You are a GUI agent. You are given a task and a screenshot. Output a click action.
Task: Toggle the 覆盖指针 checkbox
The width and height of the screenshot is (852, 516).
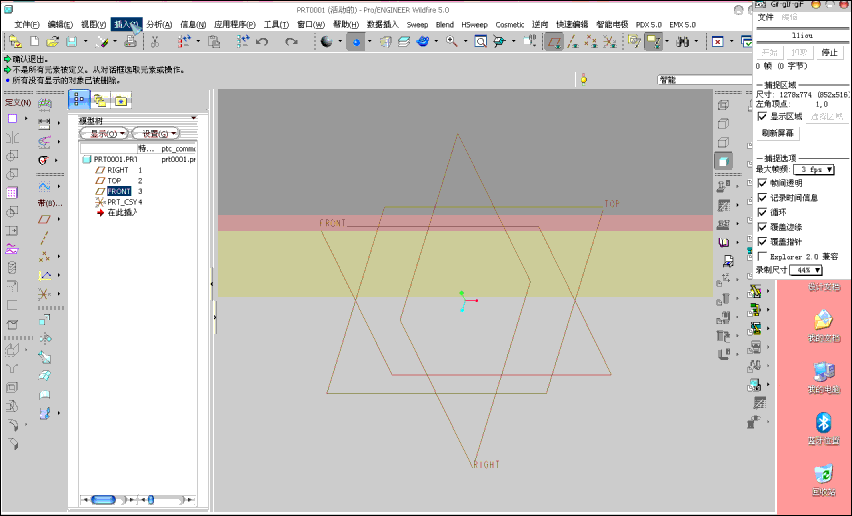[x=762, y=242]
